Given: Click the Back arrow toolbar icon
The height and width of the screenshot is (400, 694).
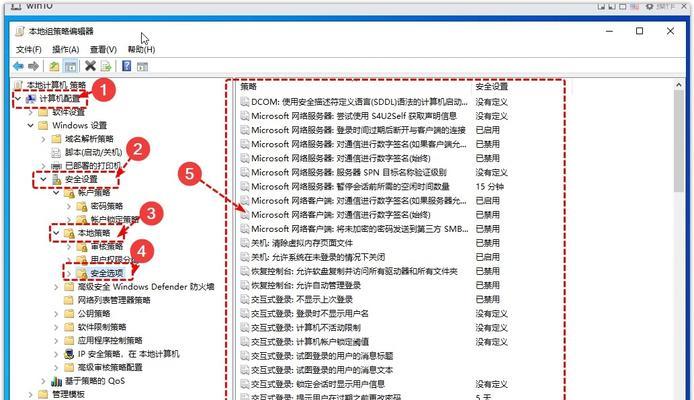Looking at the screenshot, I should 18,66.
